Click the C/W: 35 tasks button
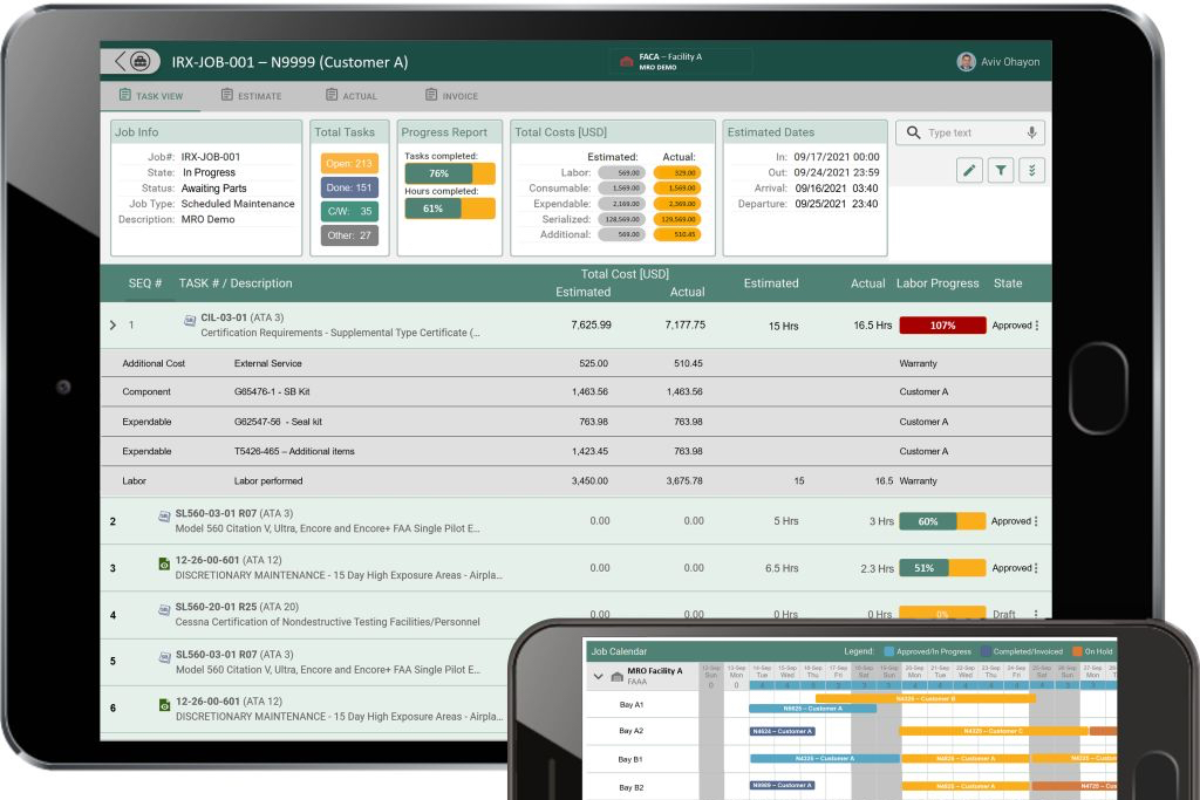This screenshot has height=800, width=1200. (x=349, y=211)
